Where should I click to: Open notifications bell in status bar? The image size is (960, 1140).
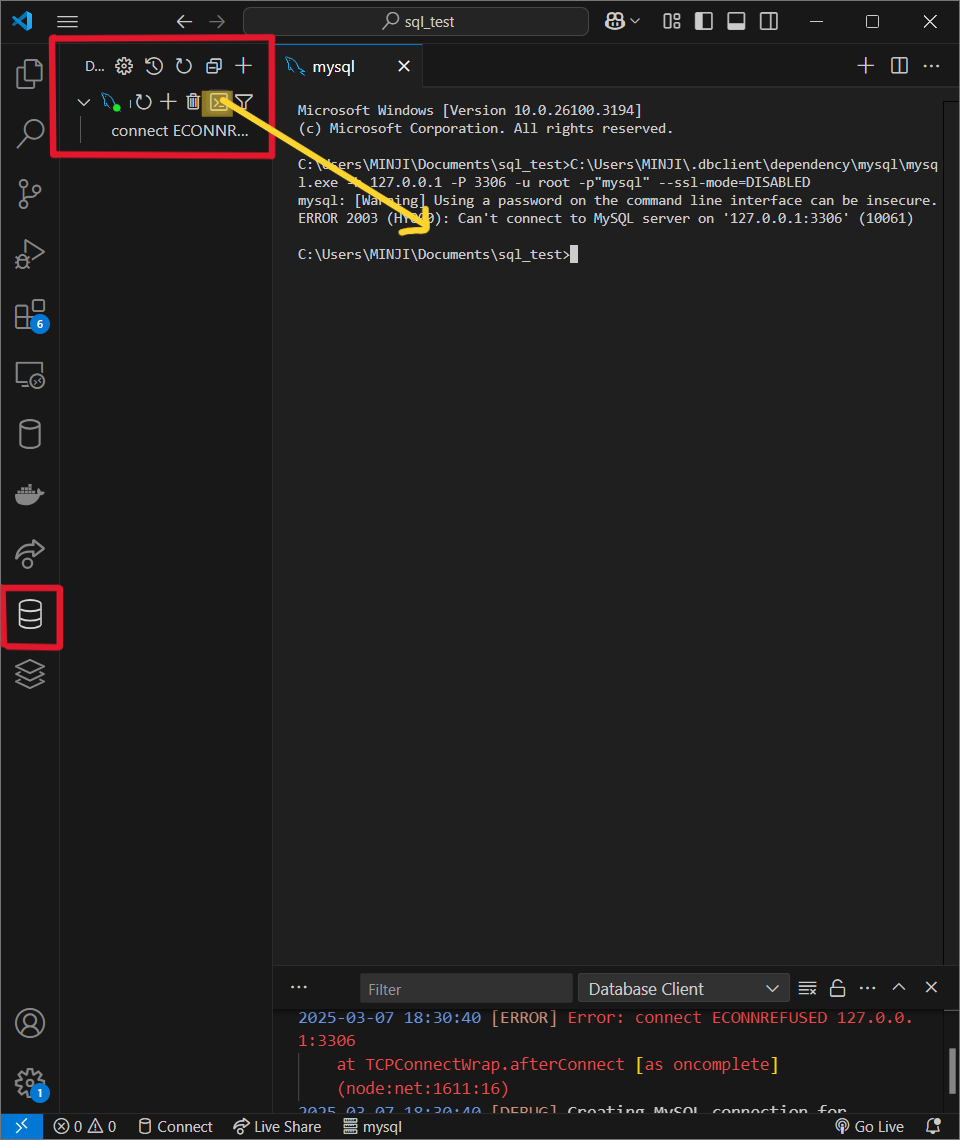[x=934, y=1126]
